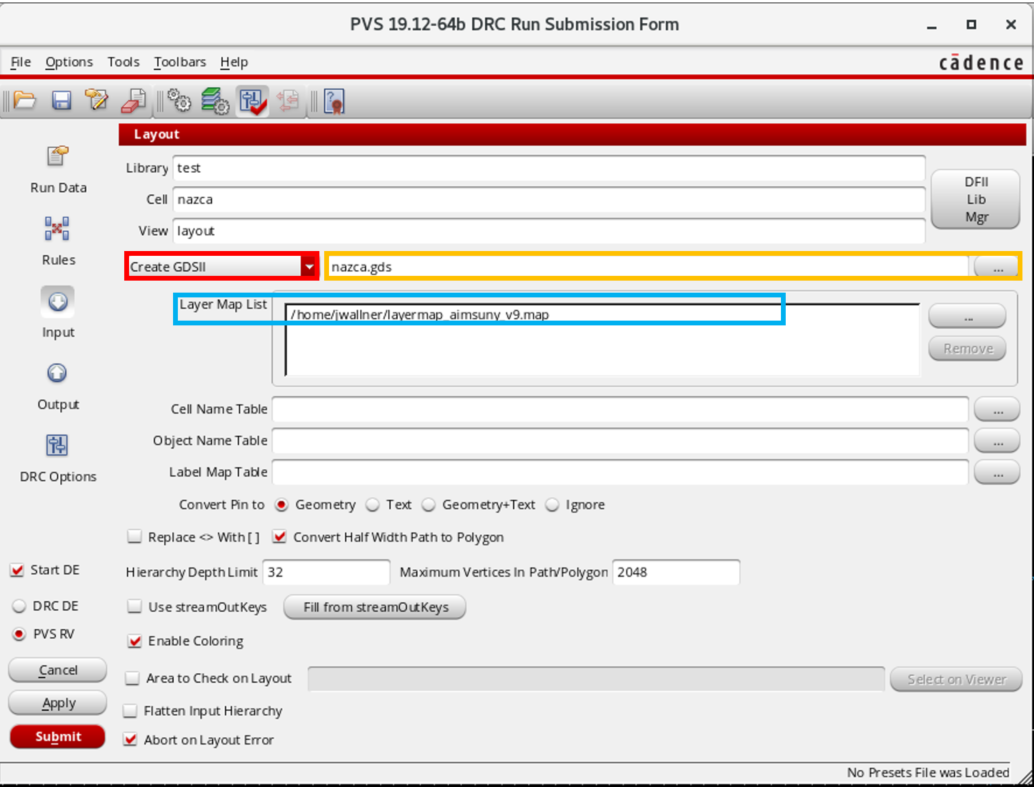Image resolution: width=1034 pixels, height=787 pixels.
Task: Click the double gears toolbar icon
Action: (x=179, y=101)
